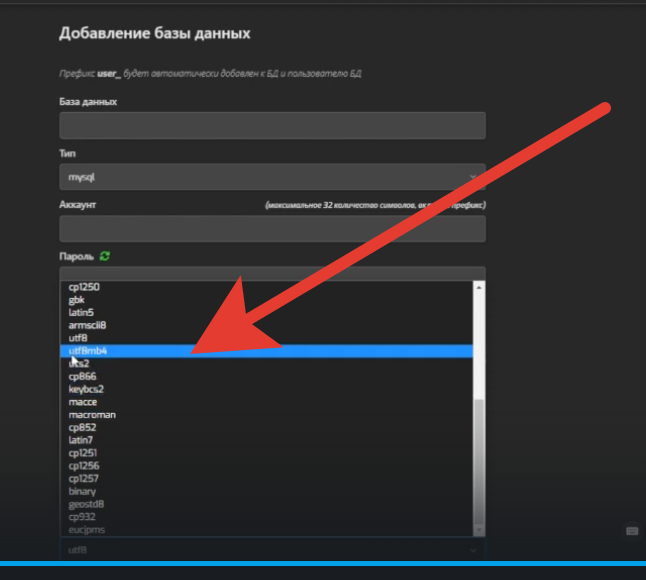Pick the cp866 encoding option
The height and width of the screenshot is (580, 646).
coord(82,376)
